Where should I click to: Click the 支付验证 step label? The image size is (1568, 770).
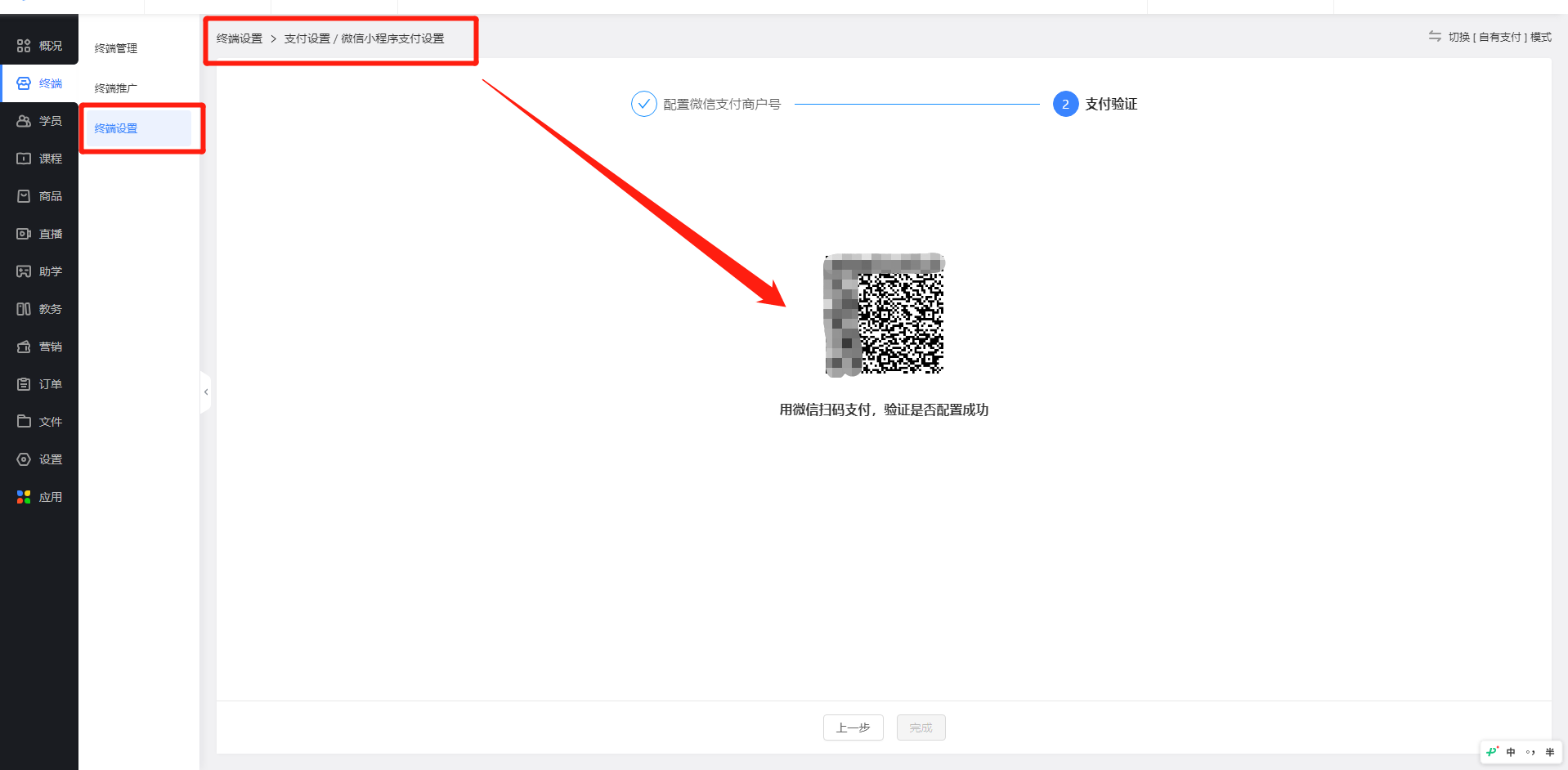click(1111, 104)
